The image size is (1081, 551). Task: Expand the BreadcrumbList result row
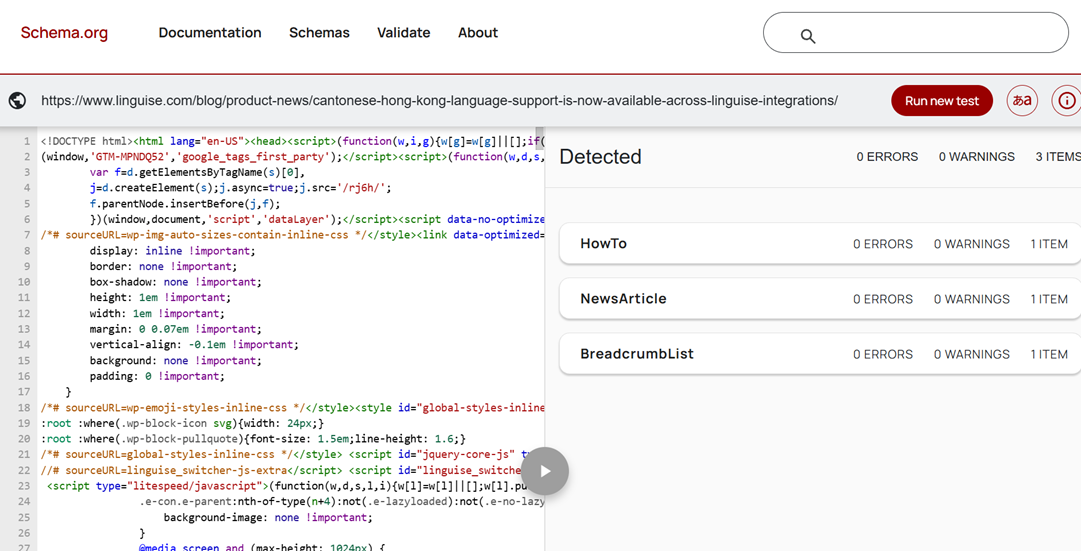tap(820, 354)
